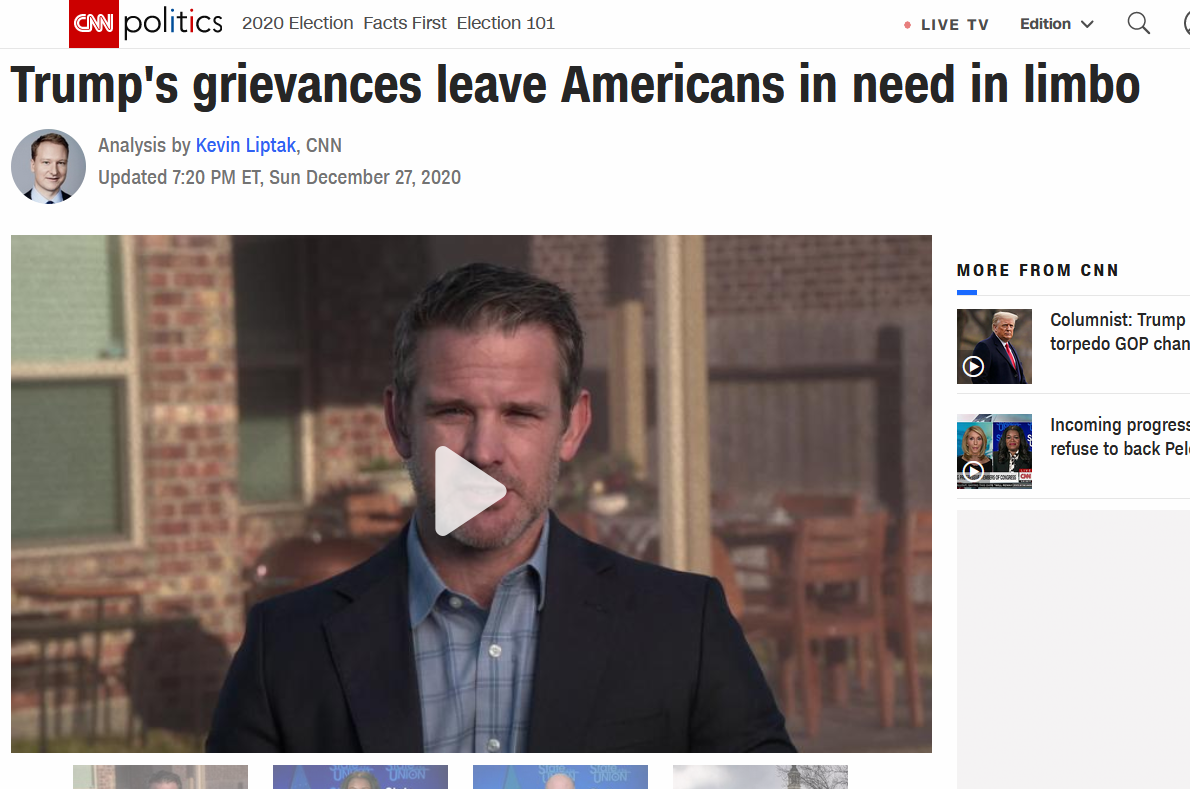Click Kevin Liptak's author photo
The height and width of the screenshot is (789, 1190).
click(x=49, y=166)
